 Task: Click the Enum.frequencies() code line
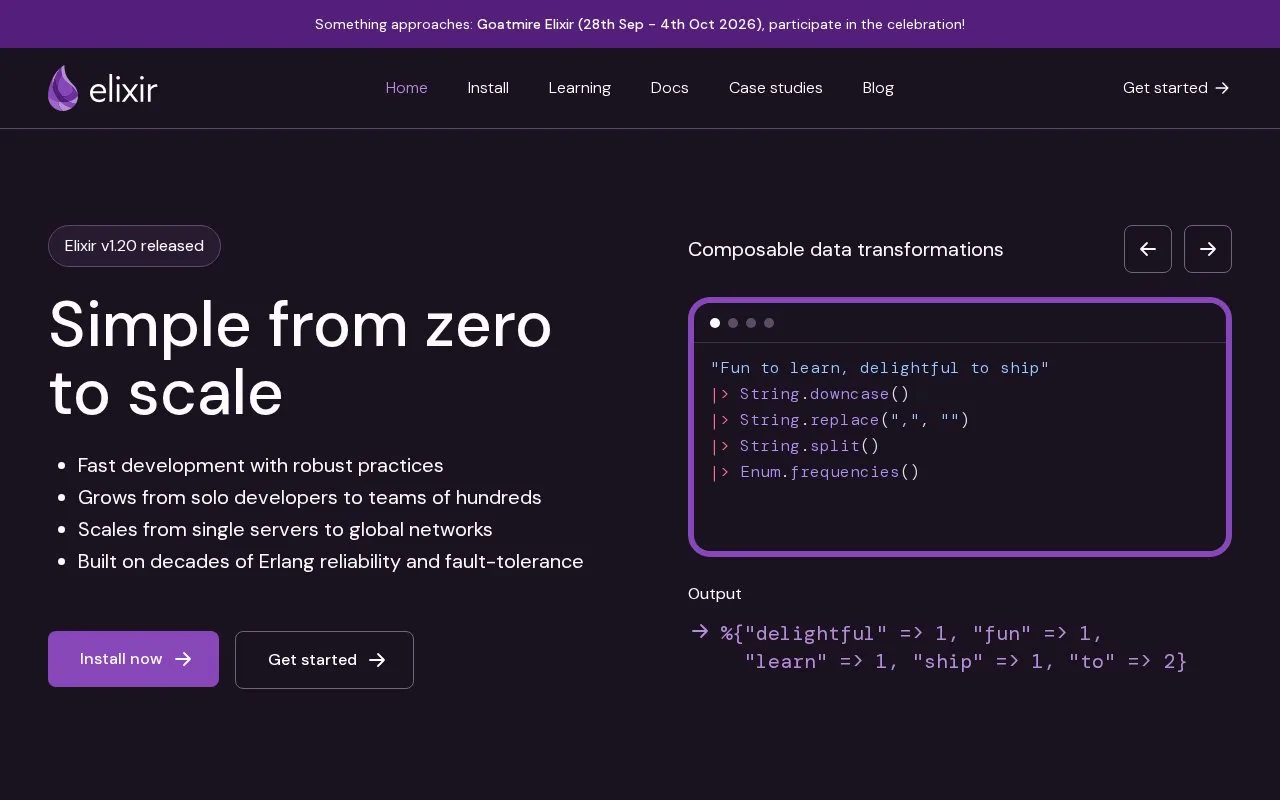tap(815, 472)
